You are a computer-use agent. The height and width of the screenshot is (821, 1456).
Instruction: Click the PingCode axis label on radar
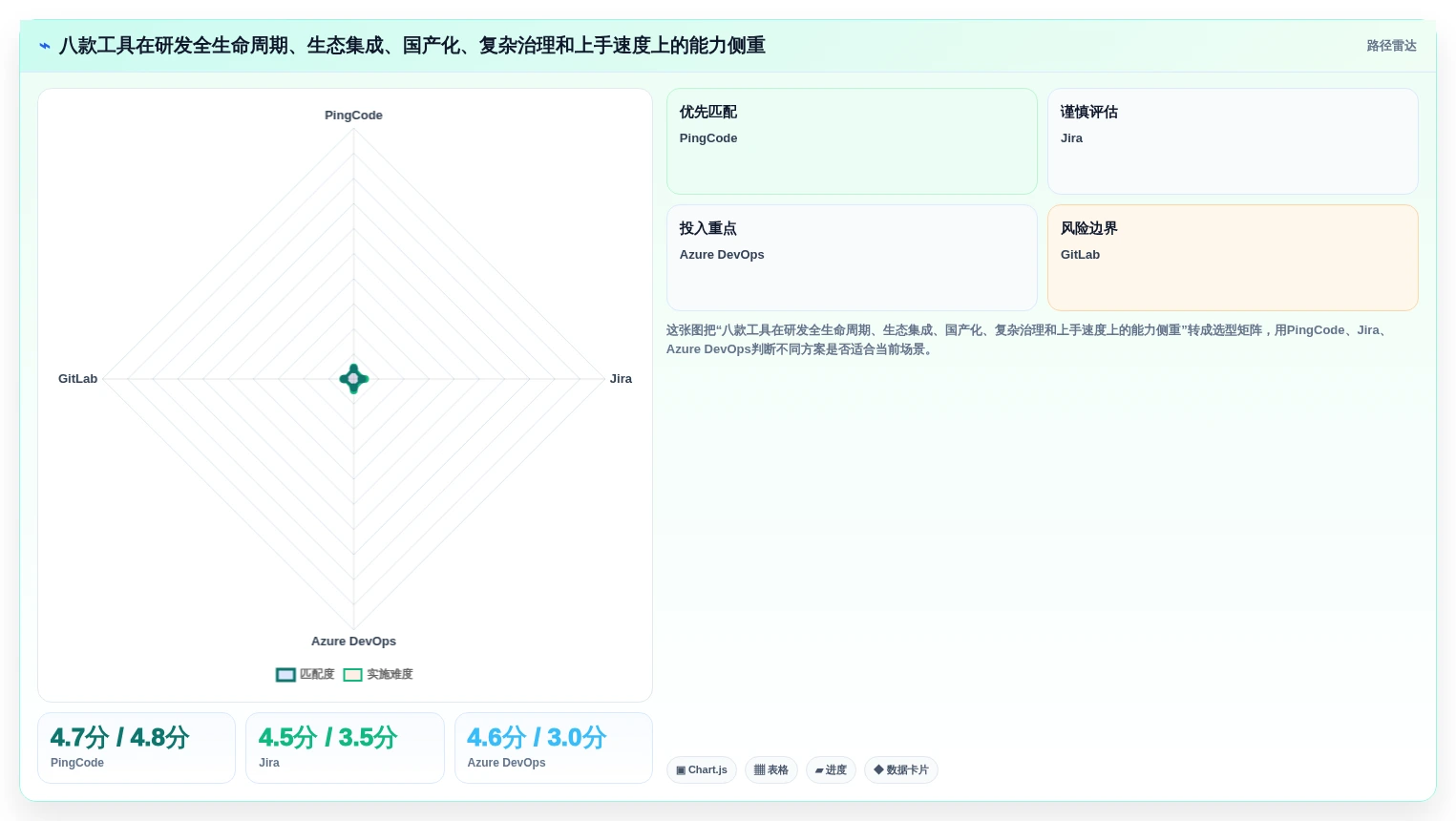pyautogui.click(x=353, y=116)
